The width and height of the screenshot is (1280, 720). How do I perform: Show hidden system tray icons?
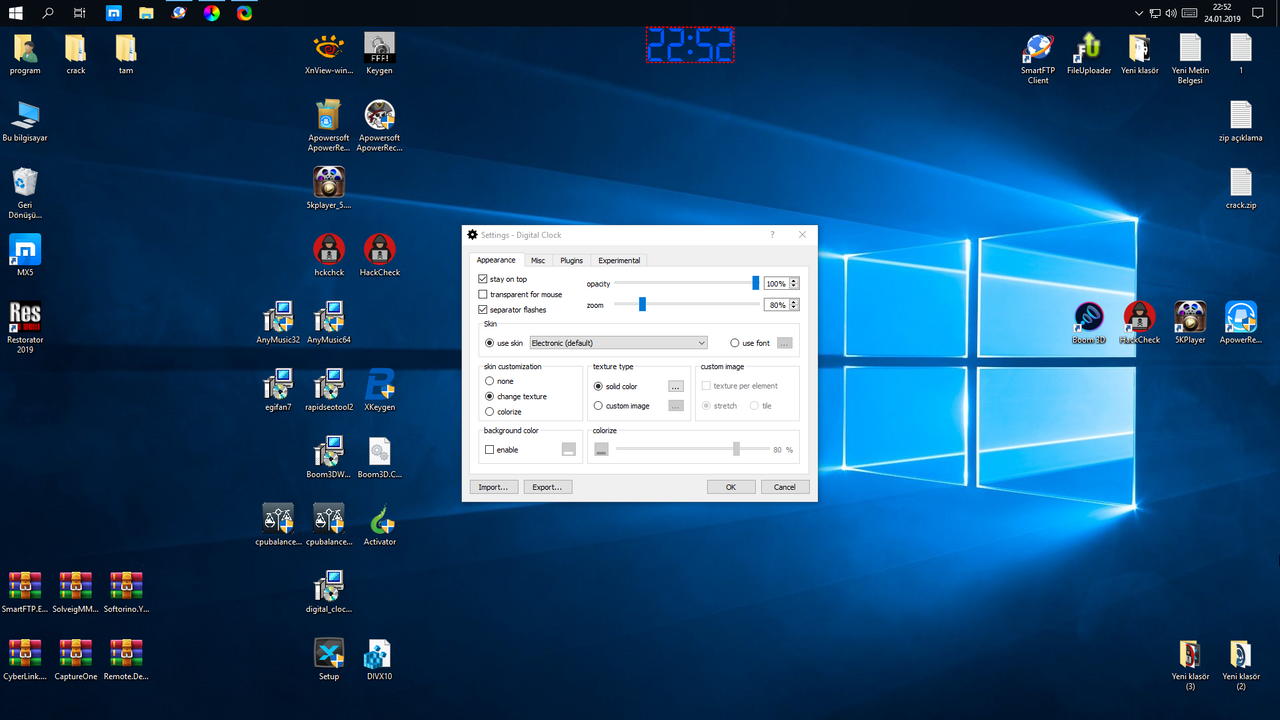pos(1139,13)
